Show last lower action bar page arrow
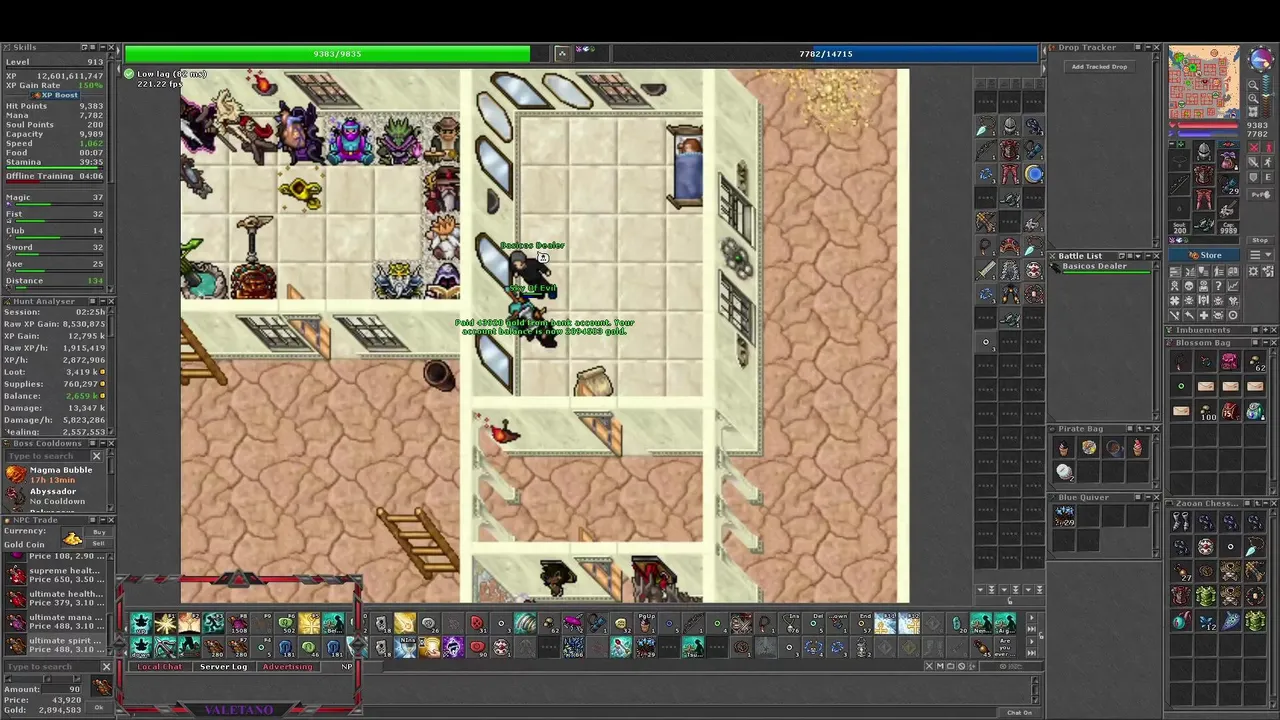The image size is (1280, 720). click(1032, 653)
